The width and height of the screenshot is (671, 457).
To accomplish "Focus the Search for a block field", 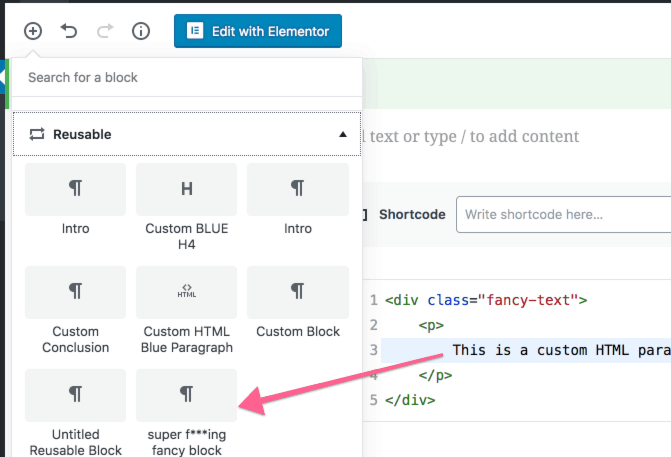I will coord(187,77).
